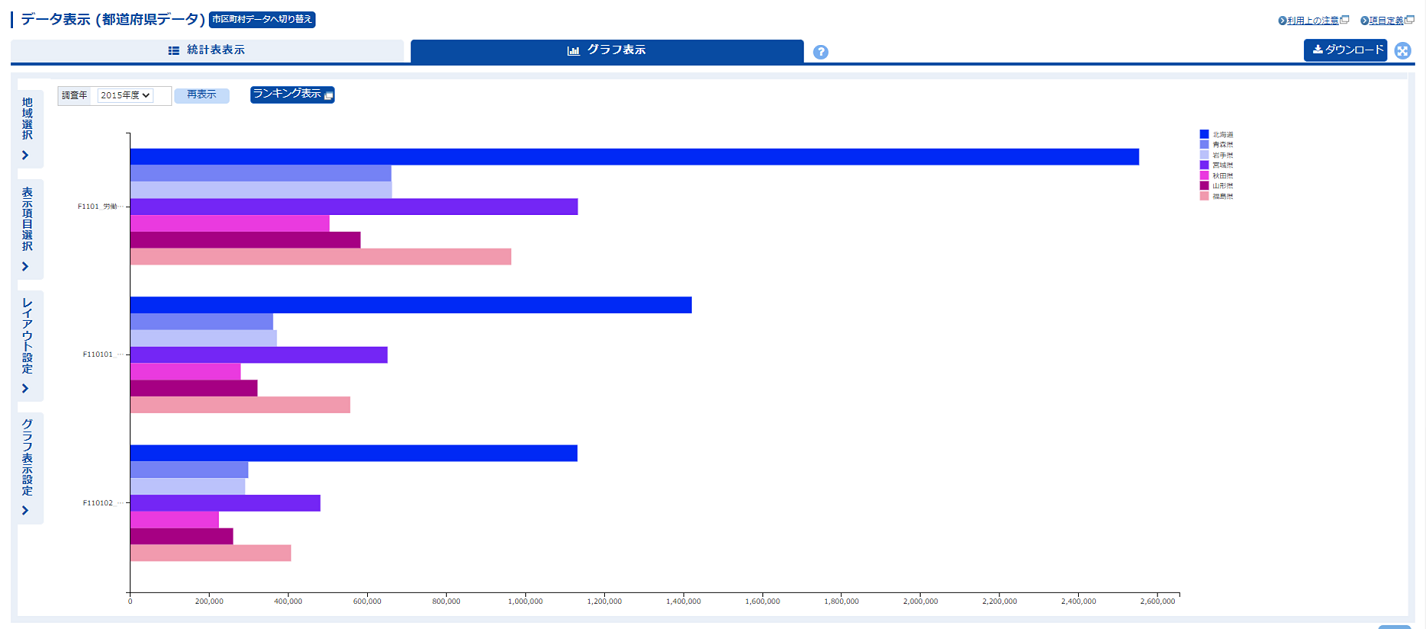Click the 1,400,000 x-axis tick label
The height and width of the screenshot is (629, 1426).
683,602
